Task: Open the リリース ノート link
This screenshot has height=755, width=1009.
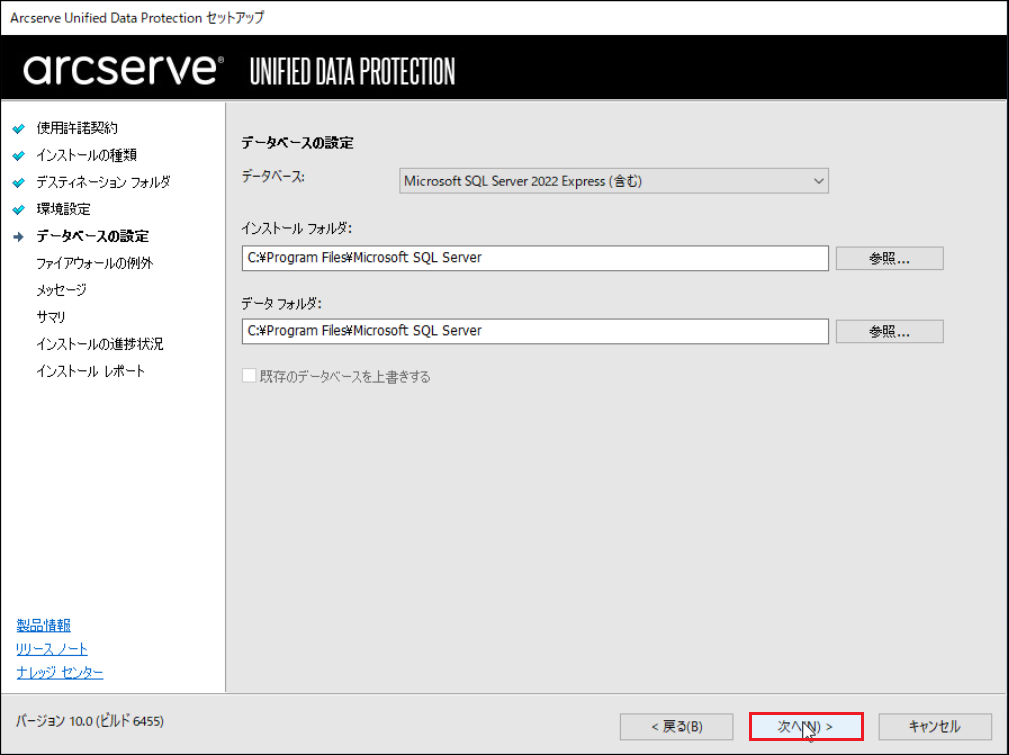Action: (51, 649)
